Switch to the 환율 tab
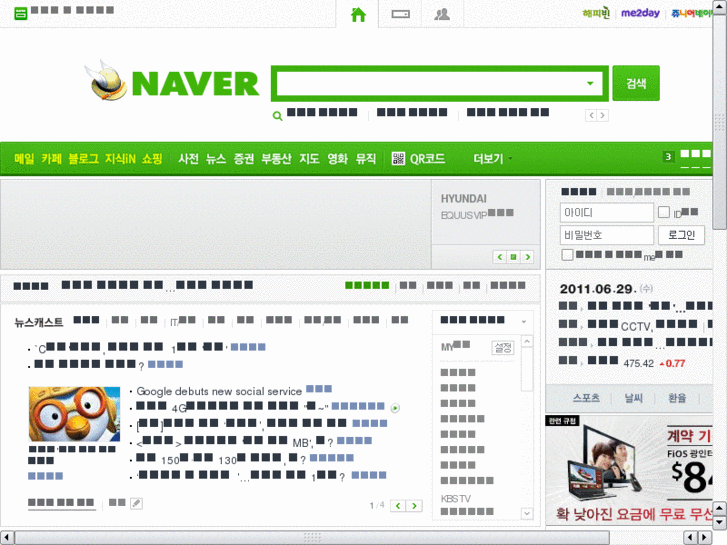This screenshot has width=727, height=545. click(677, 398)
